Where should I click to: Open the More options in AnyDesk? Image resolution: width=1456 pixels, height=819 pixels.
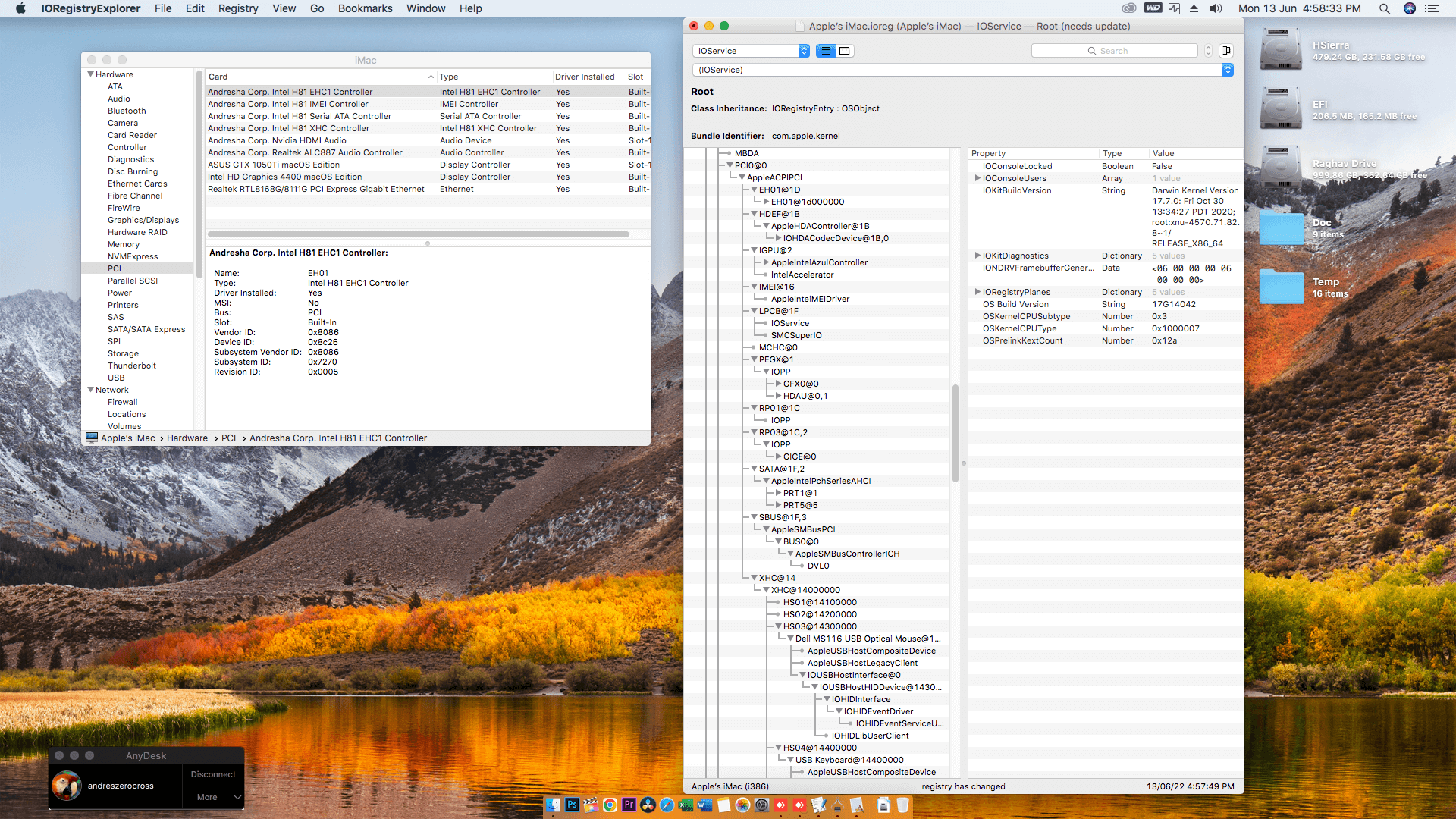coord(213,797)
